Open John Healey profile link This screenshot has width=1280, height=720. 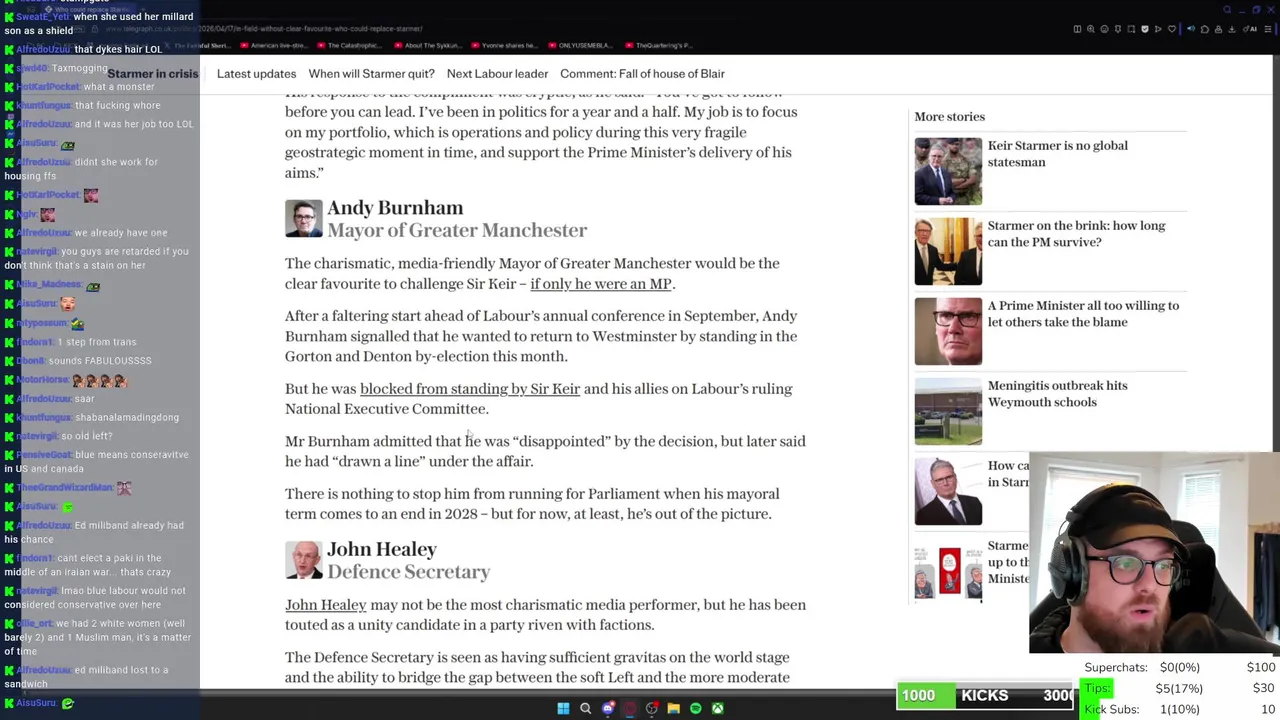pos(325,605)
